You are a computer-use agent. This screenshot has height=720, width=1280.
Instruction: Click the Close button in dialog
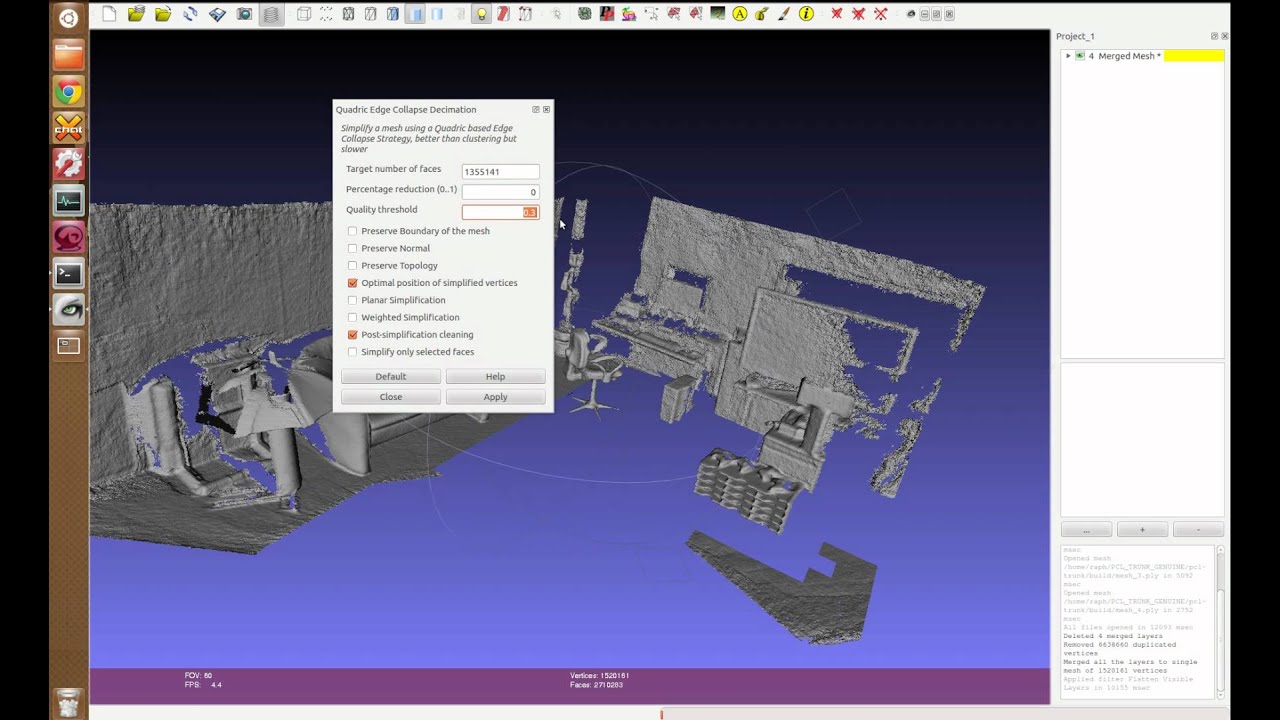(x=391, y=397)
